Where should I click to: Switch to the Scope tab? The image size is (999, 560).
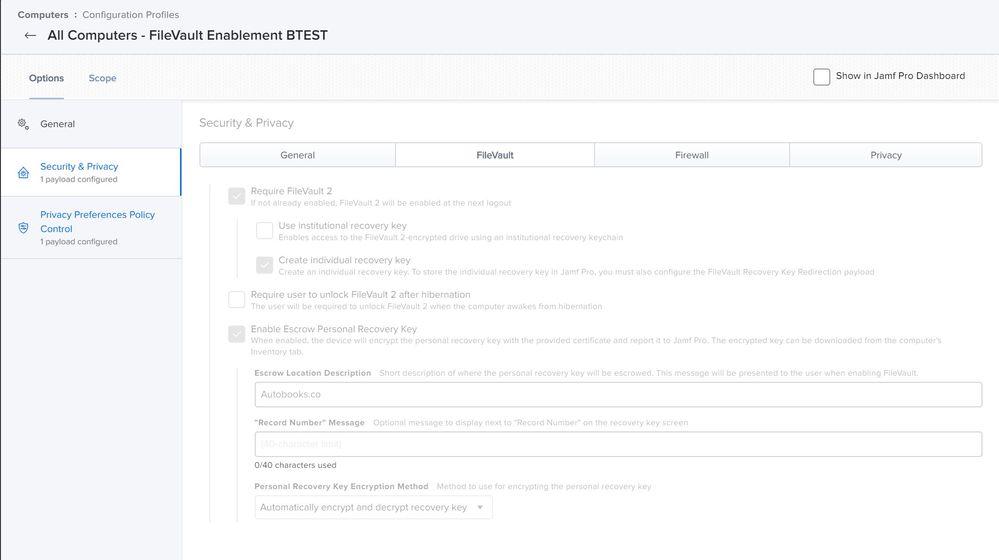point(103,78)
